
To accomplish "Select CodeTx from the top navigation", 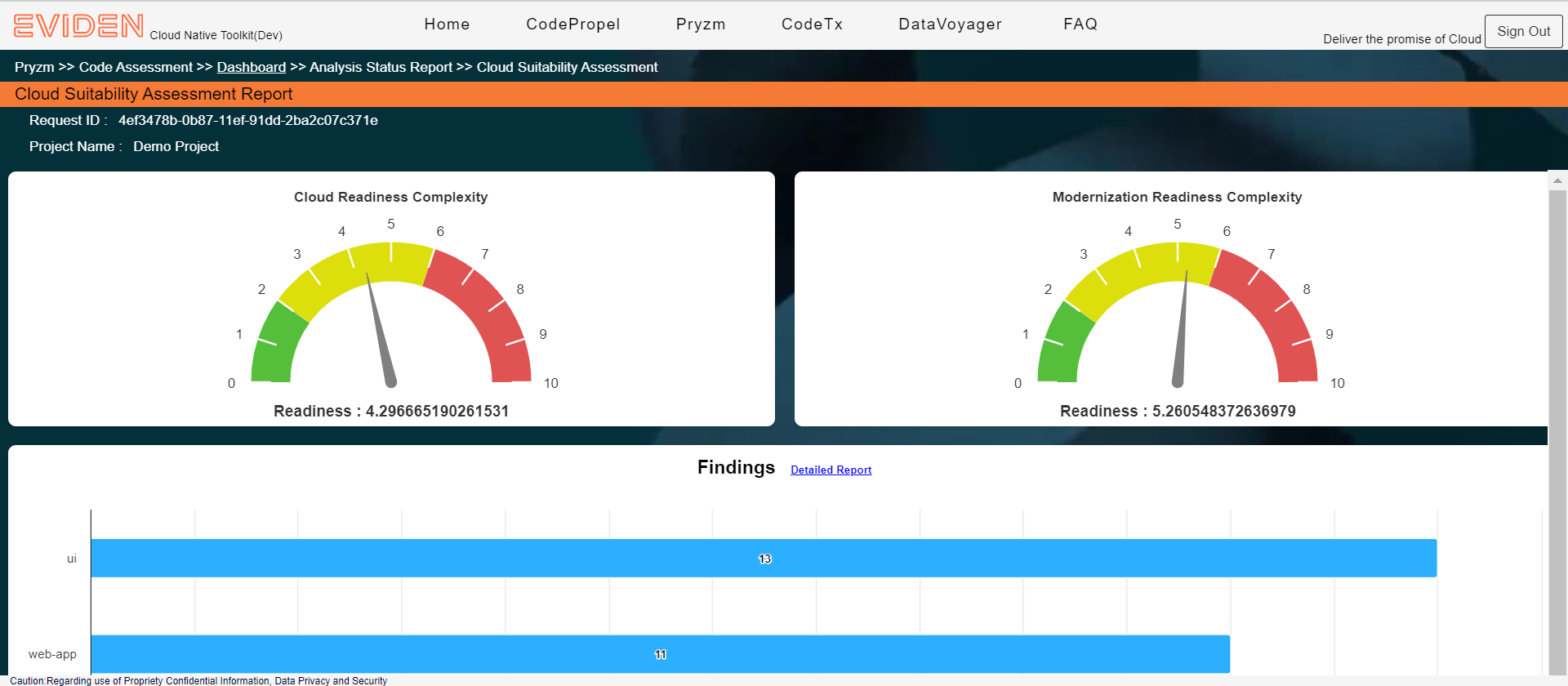I will click(812, 24).
